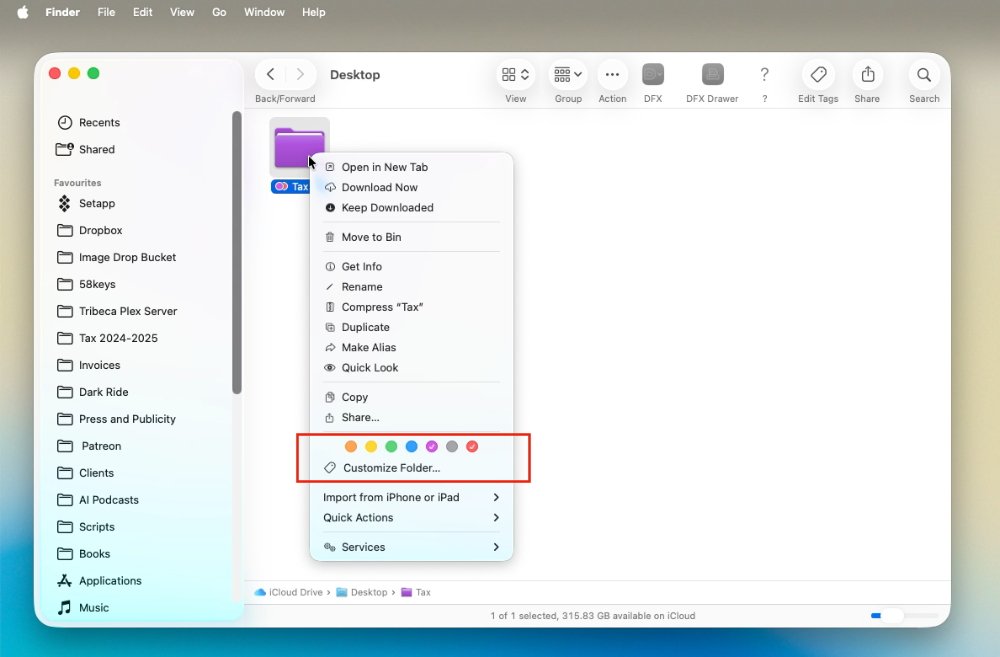Screen dimensions: 1000x657
Task: Open the Action ellipsis menu
Action: (612, 75)
